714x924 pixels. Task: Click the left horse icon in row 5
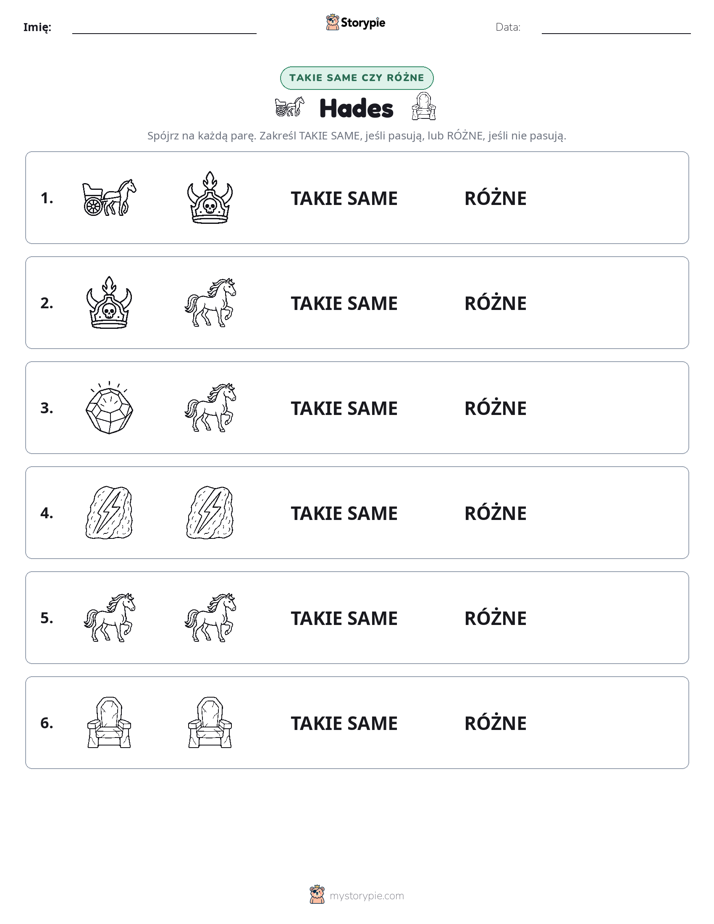pos(109,618)
